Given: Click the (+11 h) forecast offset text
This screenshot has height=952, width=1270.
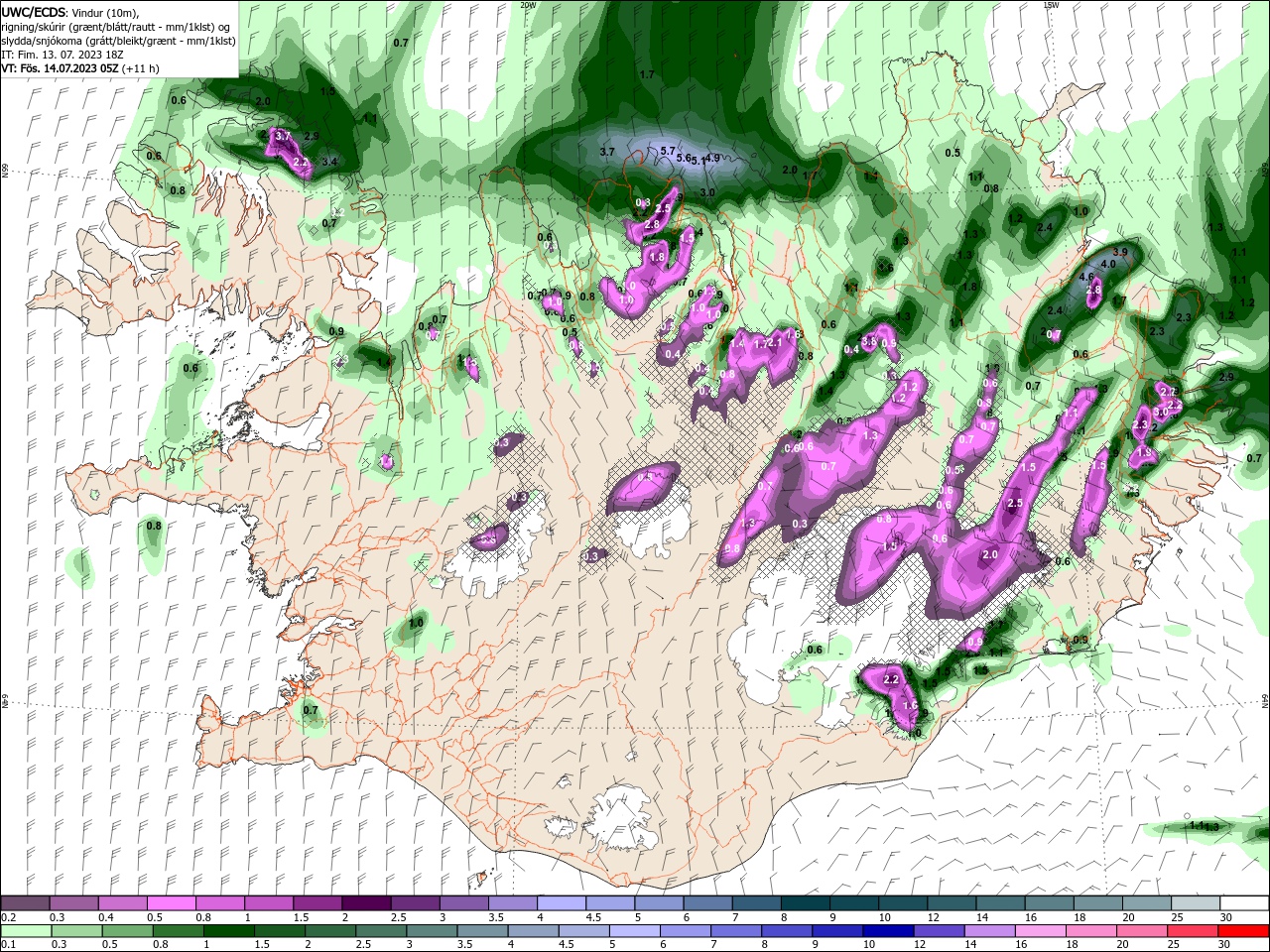Looking at the screenshot, I should click(x=141, y=68).
